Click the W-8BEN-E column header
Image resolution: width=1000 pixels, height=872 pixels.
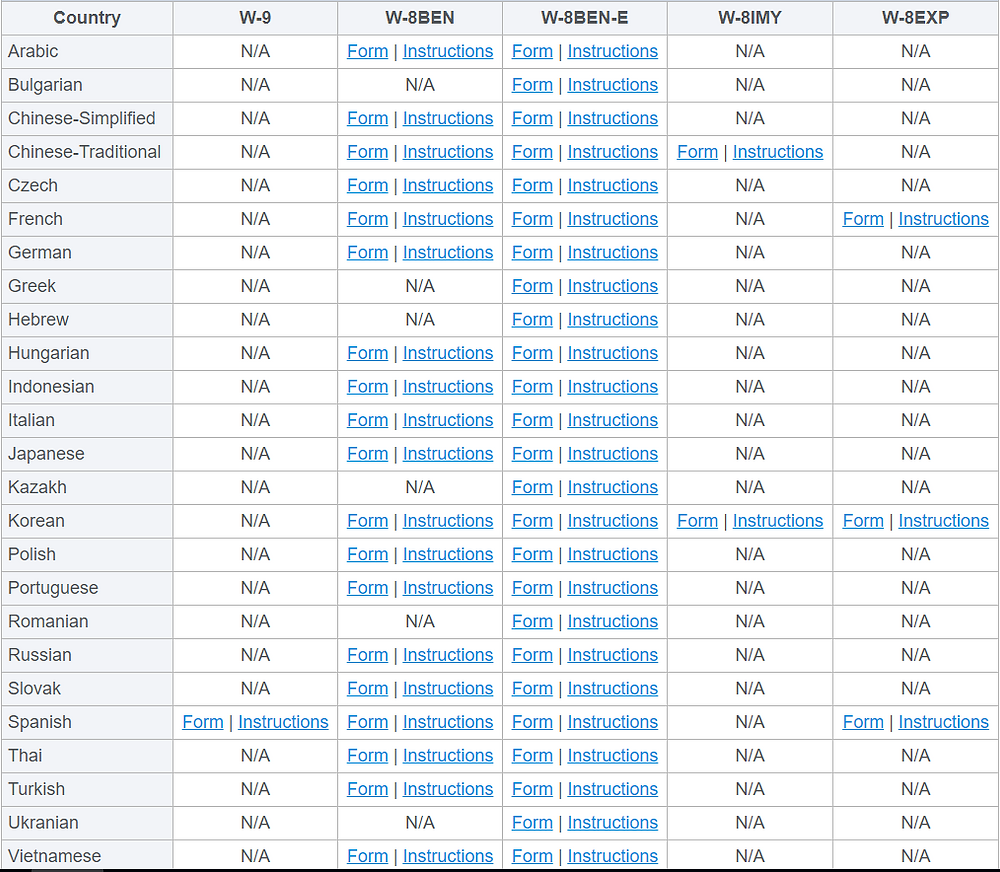tap(585, 18)
